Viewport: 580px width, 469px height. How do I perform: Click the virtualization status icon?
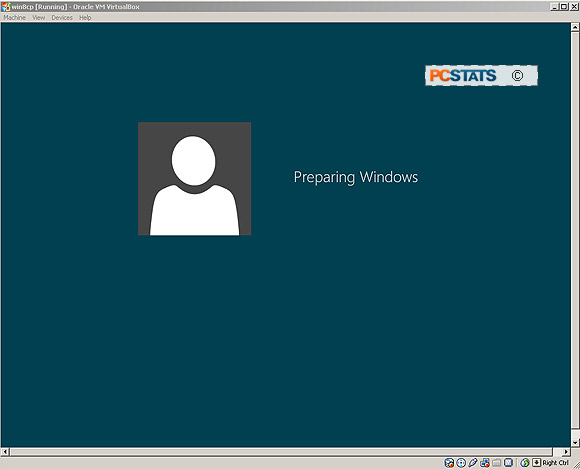click(x=508, y=463)
